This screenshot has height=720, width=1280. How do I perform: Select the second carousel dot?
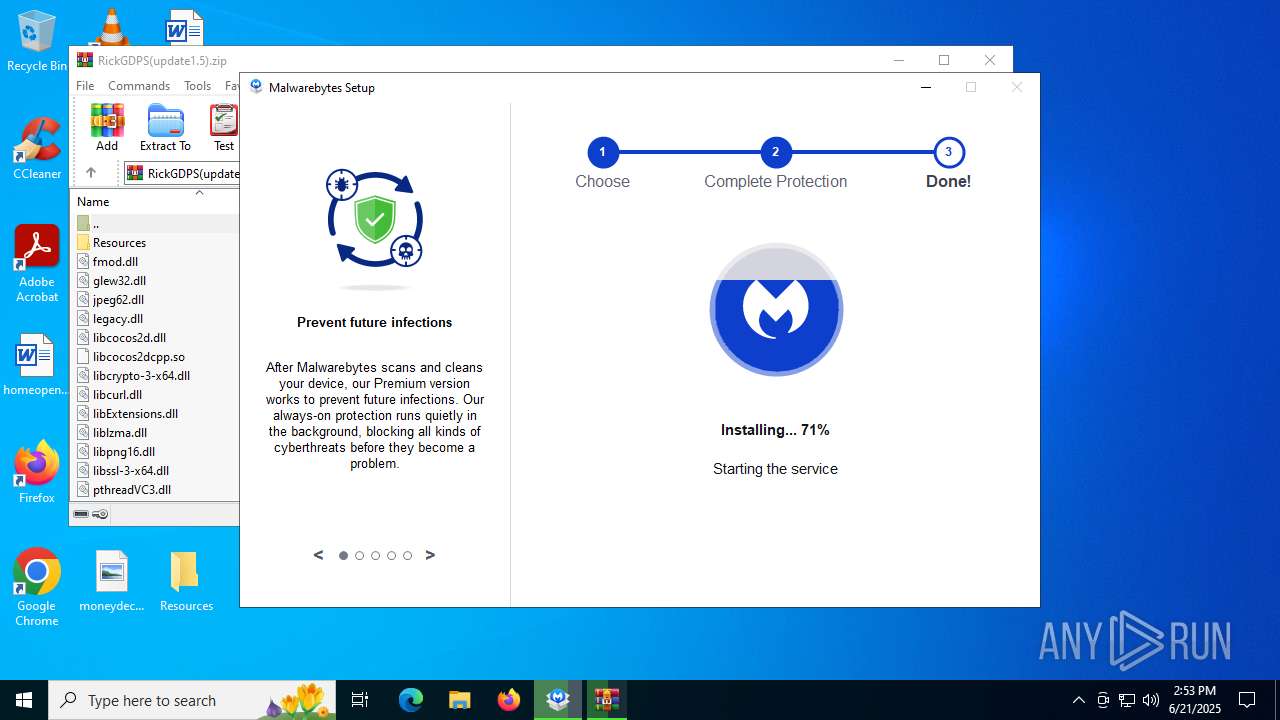click(x=359, y=555)
